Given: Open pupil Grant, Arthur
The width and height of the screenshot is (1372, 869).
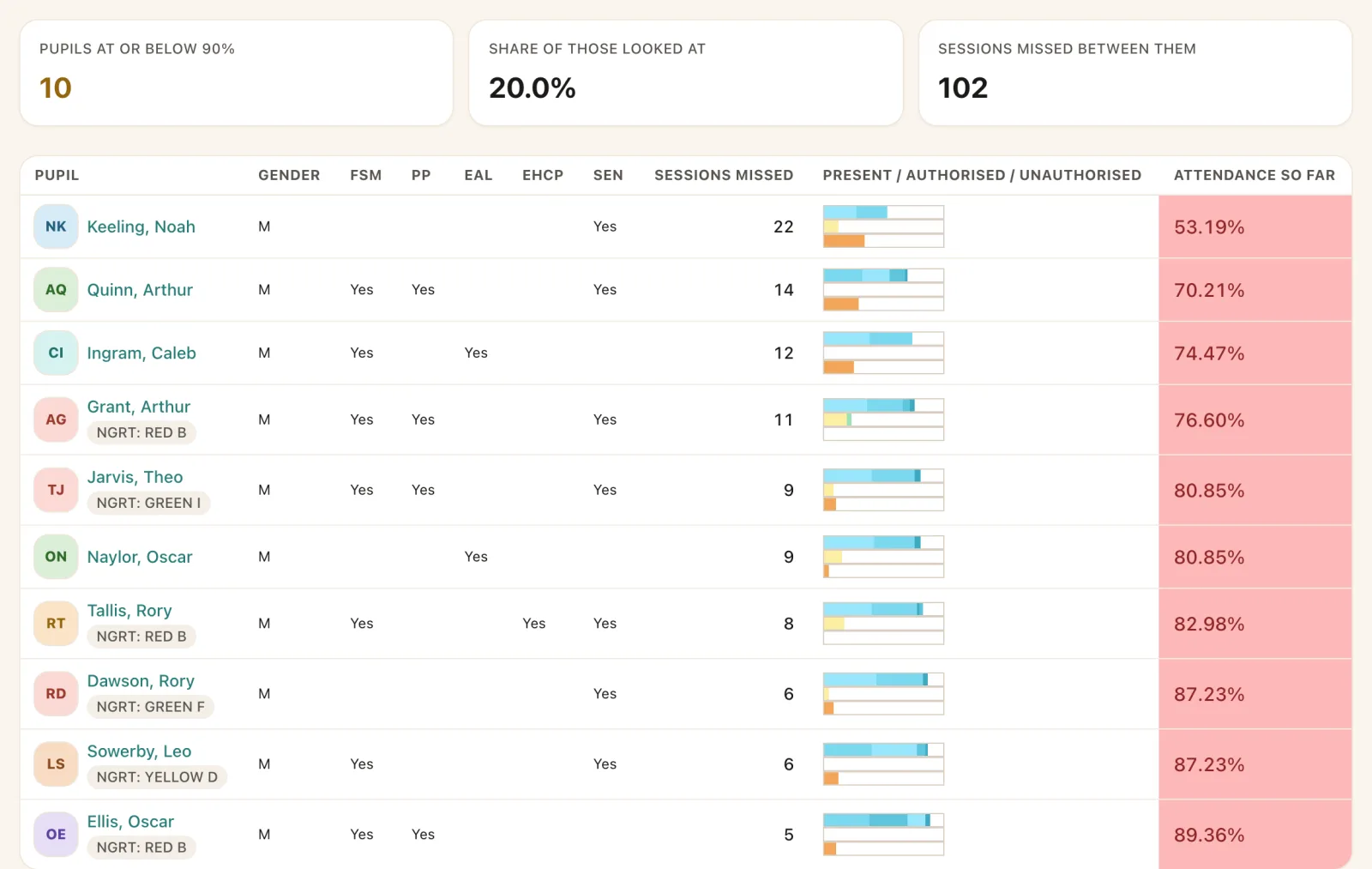Looking at the screenshot, I should coord(139,407).
